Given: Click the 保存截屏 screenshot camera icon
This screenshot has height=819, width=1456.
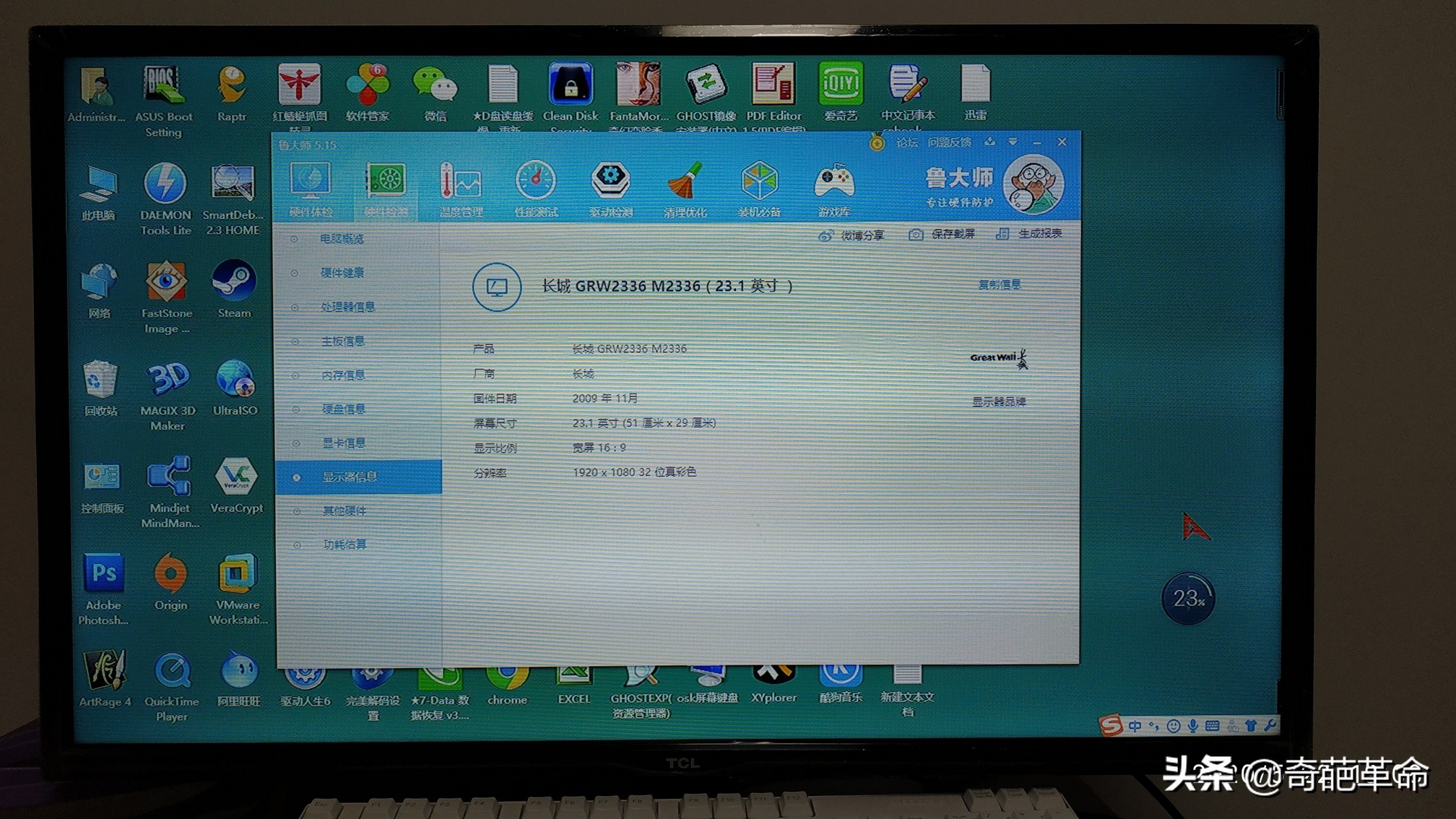Looking at the screenshot, I should point(916,234).
